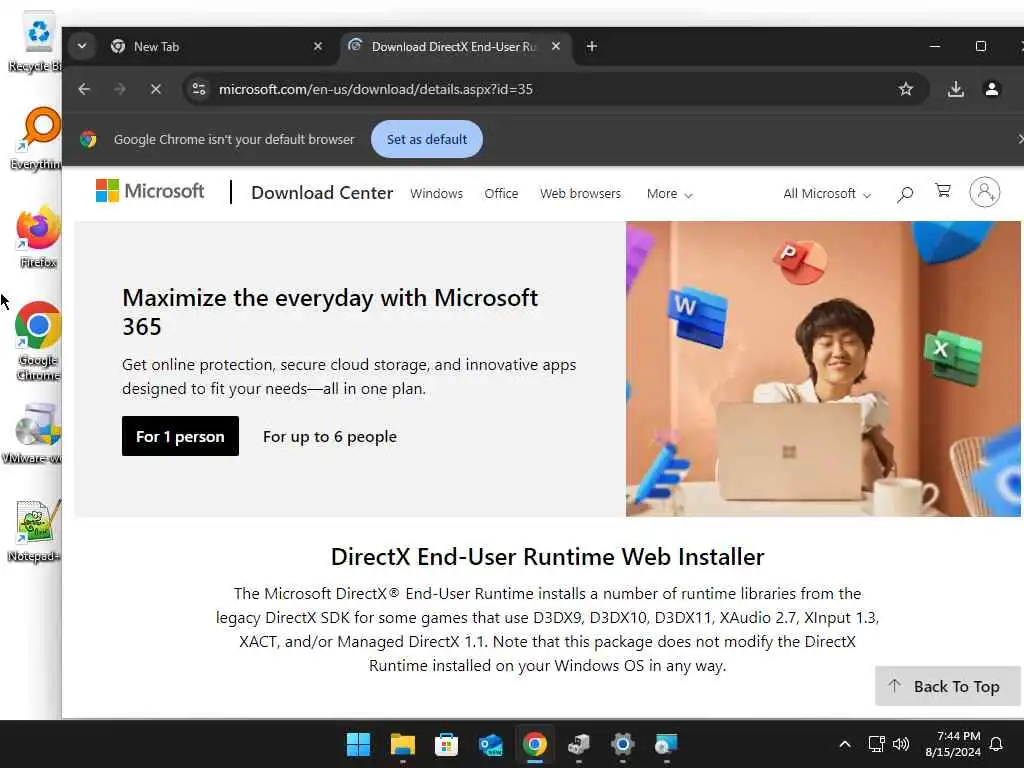The width and height of the screenshot is (1024, 768).
Task: Click the Microsoft logo
Action: tap(150, 191)
